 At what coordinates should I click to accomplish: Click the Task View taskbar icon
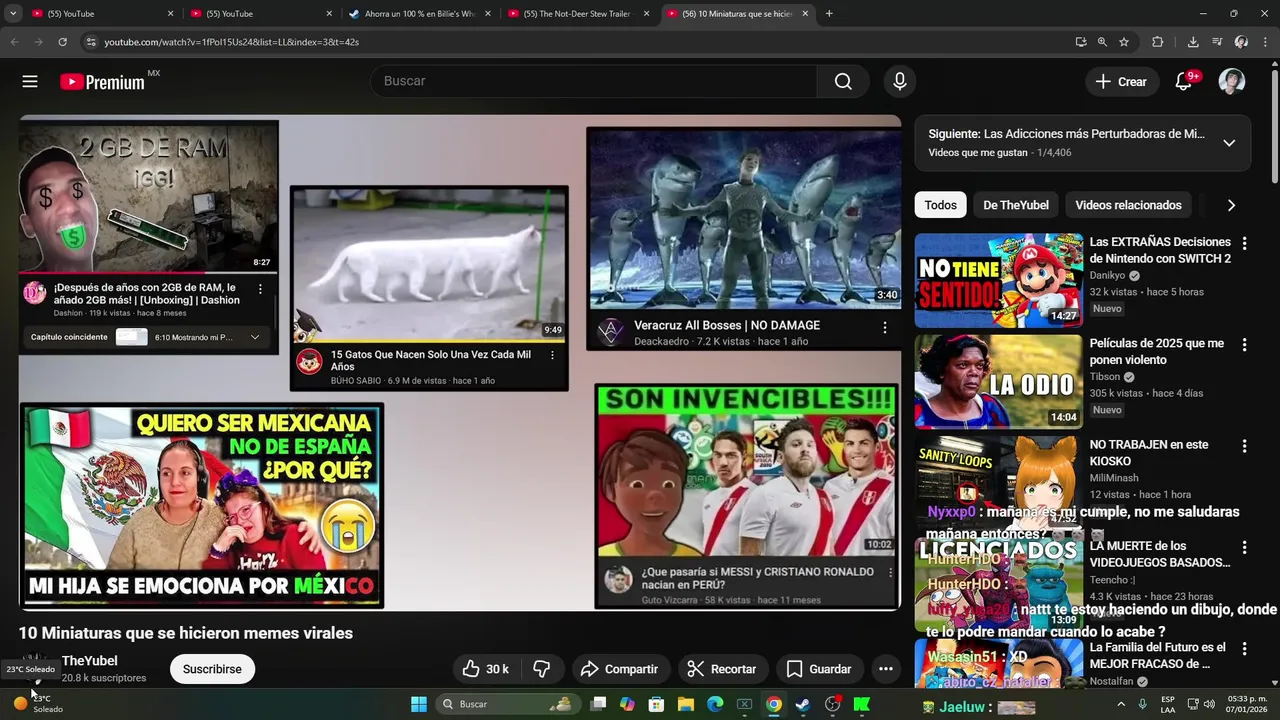[x=598, y=704]
